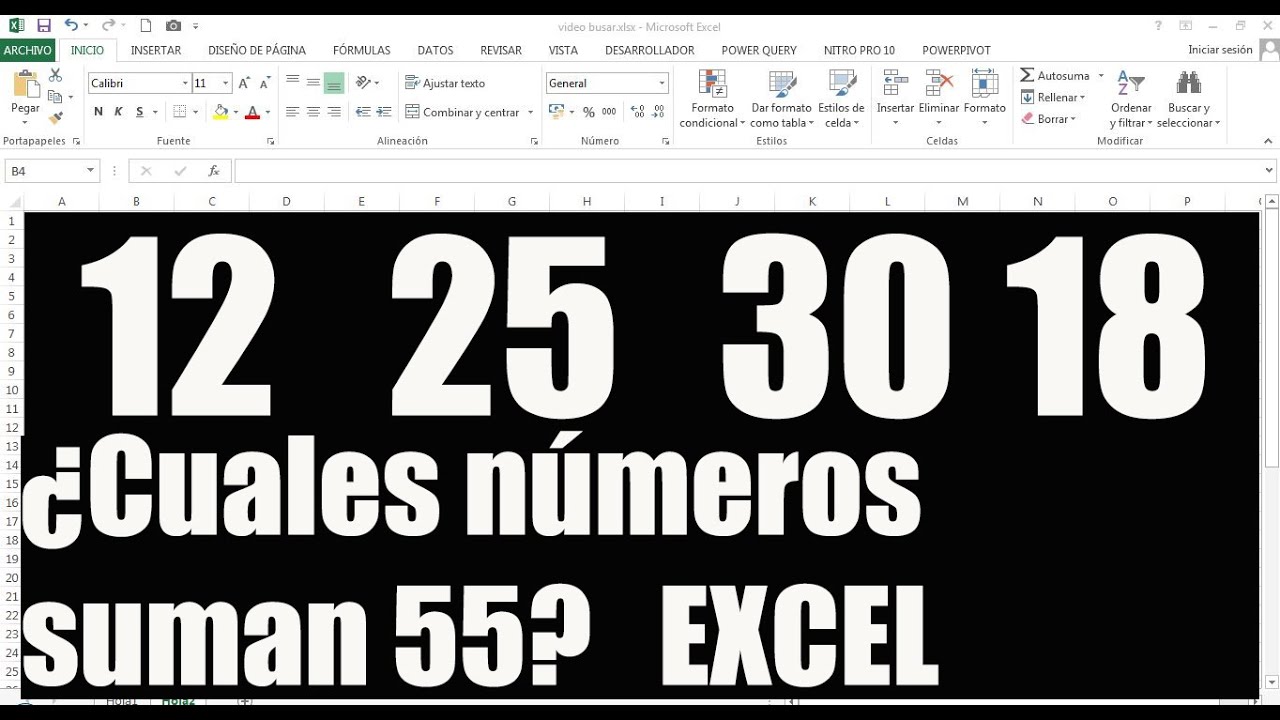Image resolution: width=1280 pixels, height=720 pixels.
Task: Paste using the Pegar clipboard icon
Action: [x=25, y=84]
